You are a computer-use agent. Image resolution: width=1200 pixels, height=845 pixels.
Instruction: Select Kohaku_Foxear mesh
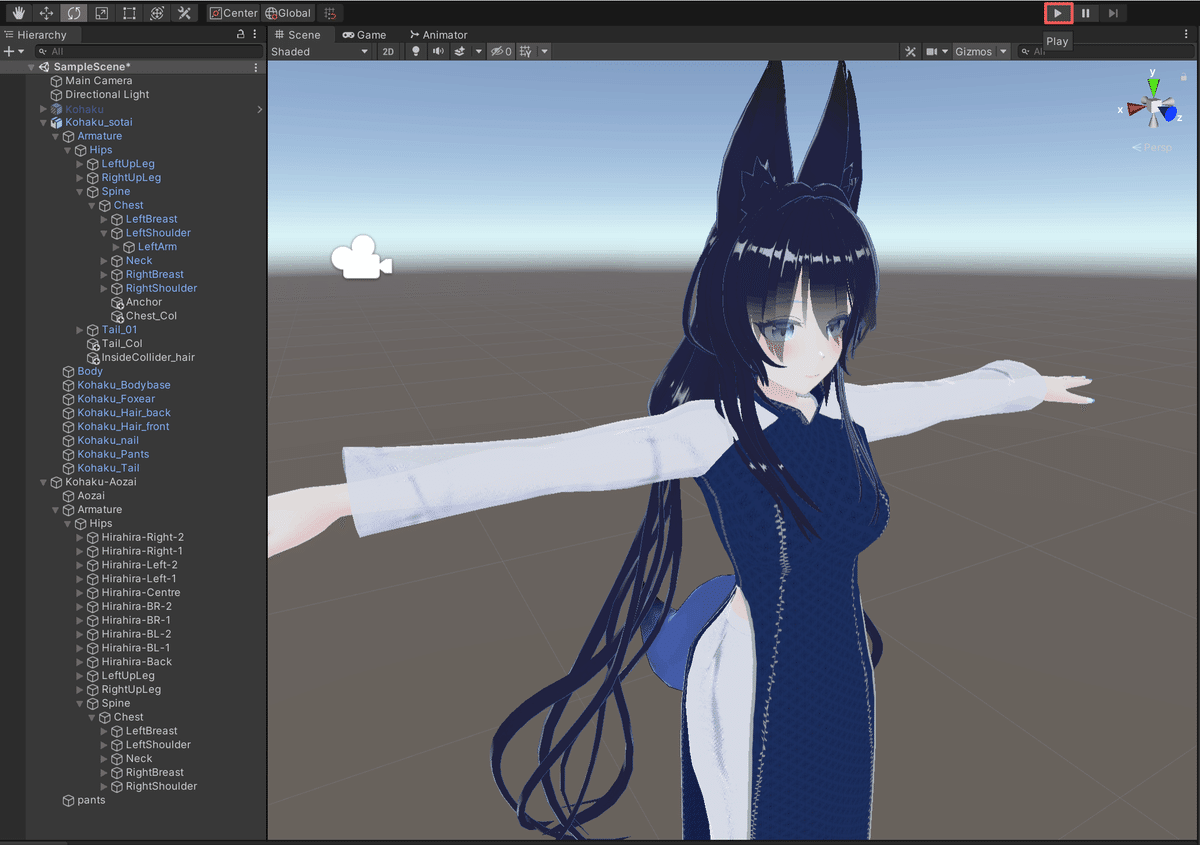coord(116,399)
